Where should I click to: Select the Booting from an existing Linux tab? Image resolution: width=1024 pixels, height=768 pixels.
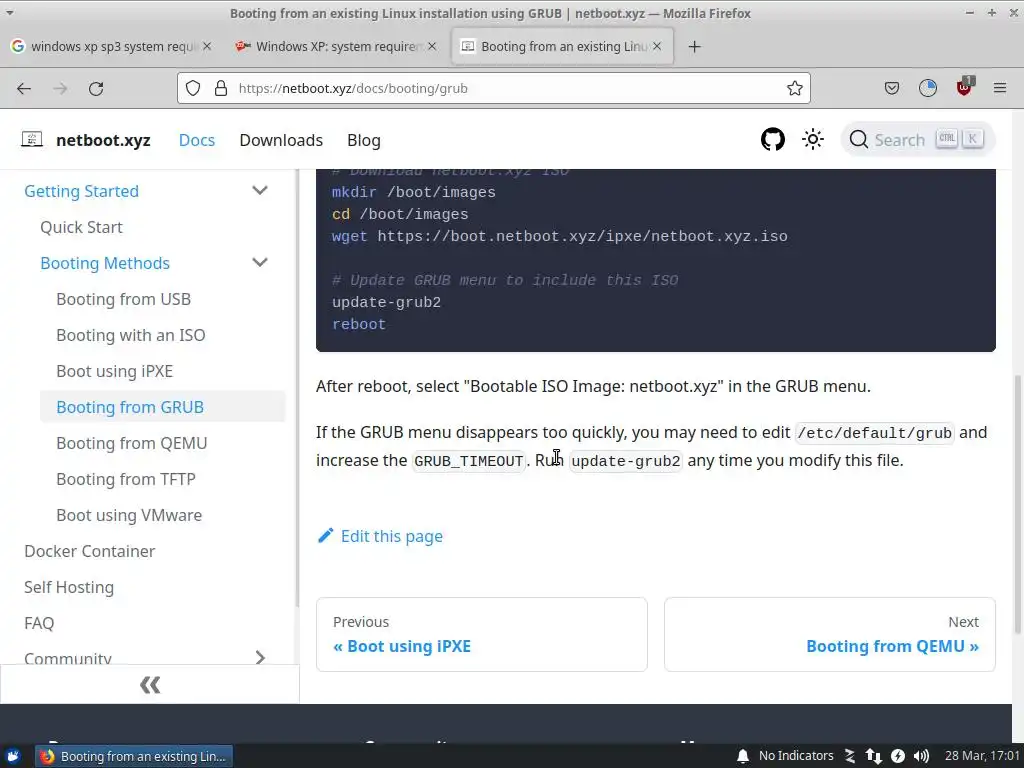(x=563, y=46)
